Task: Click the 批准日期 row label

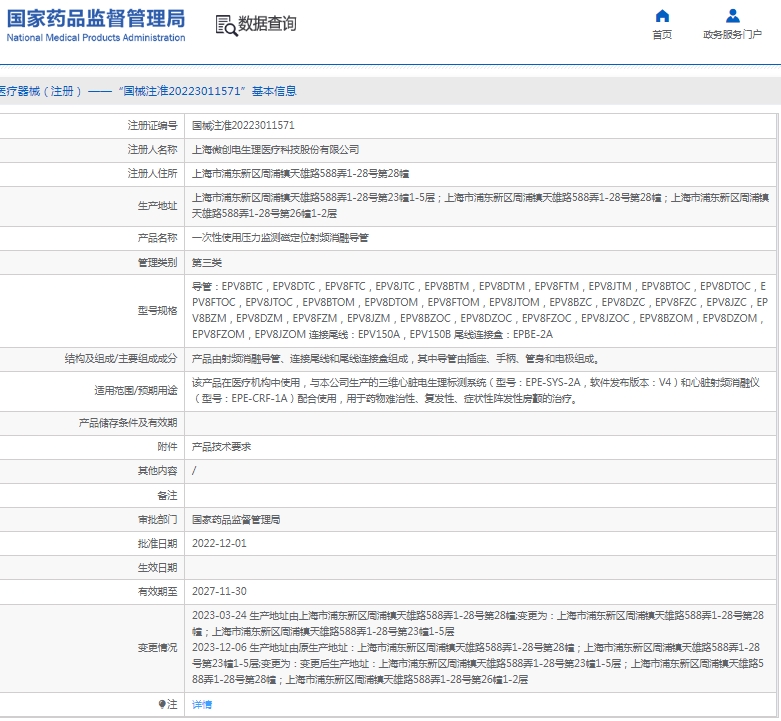Action: (x=157, y=543)
